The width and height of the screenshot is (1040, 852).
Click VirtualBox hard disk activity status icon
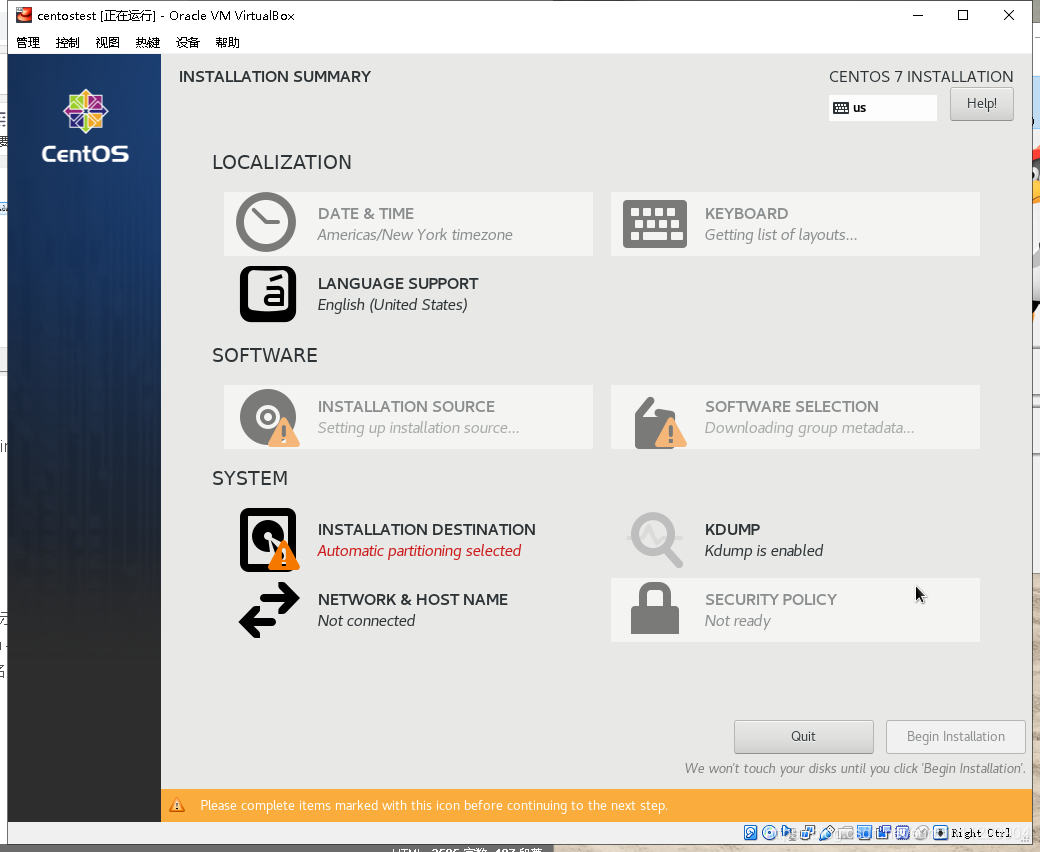pyautogui.click(x=750, y=833)
